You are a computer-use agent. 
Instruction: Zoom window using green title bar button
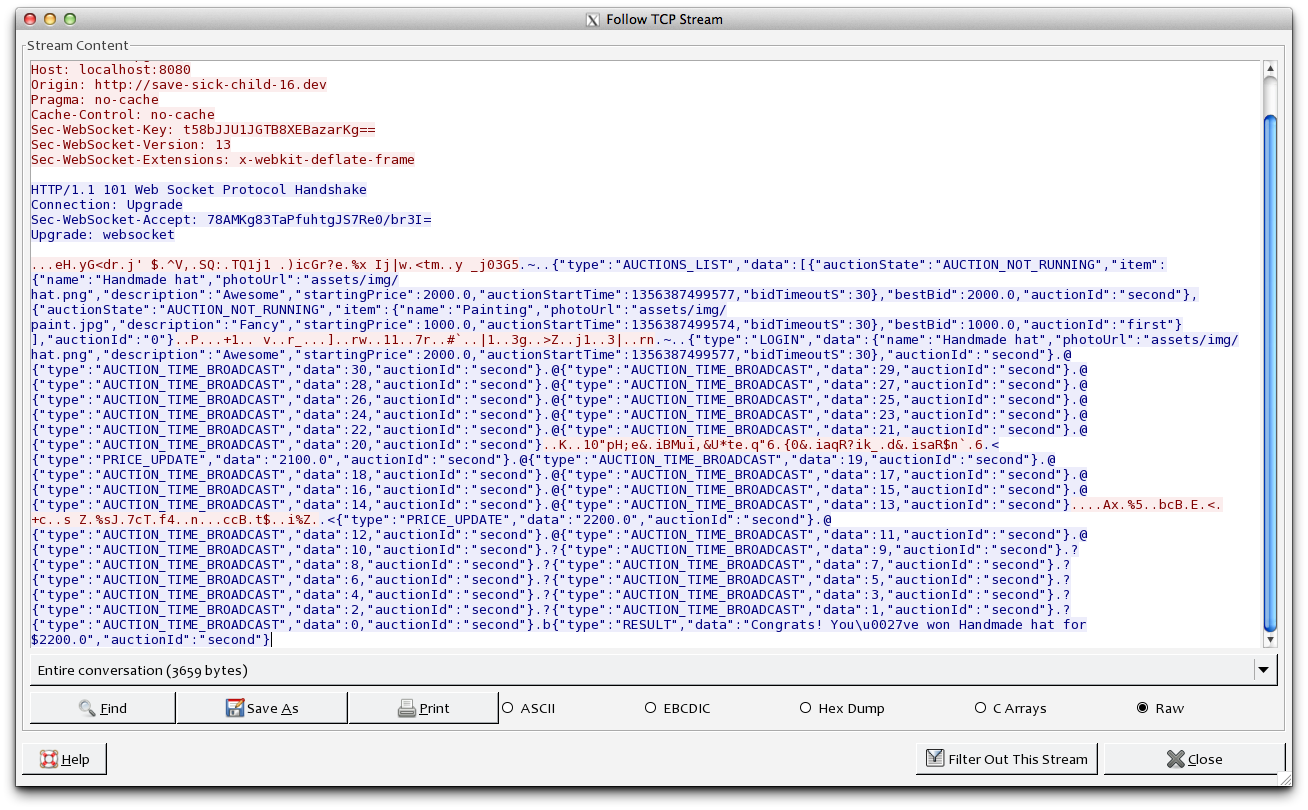(x=70, y=19)
